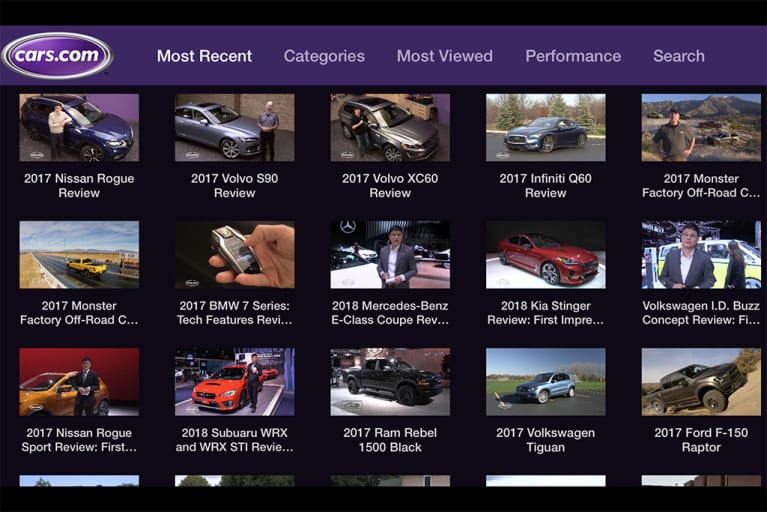Click the '2017 BMW 7 Series: Tech Features' title
The image size is (767, 512).
tap(235, 313)
